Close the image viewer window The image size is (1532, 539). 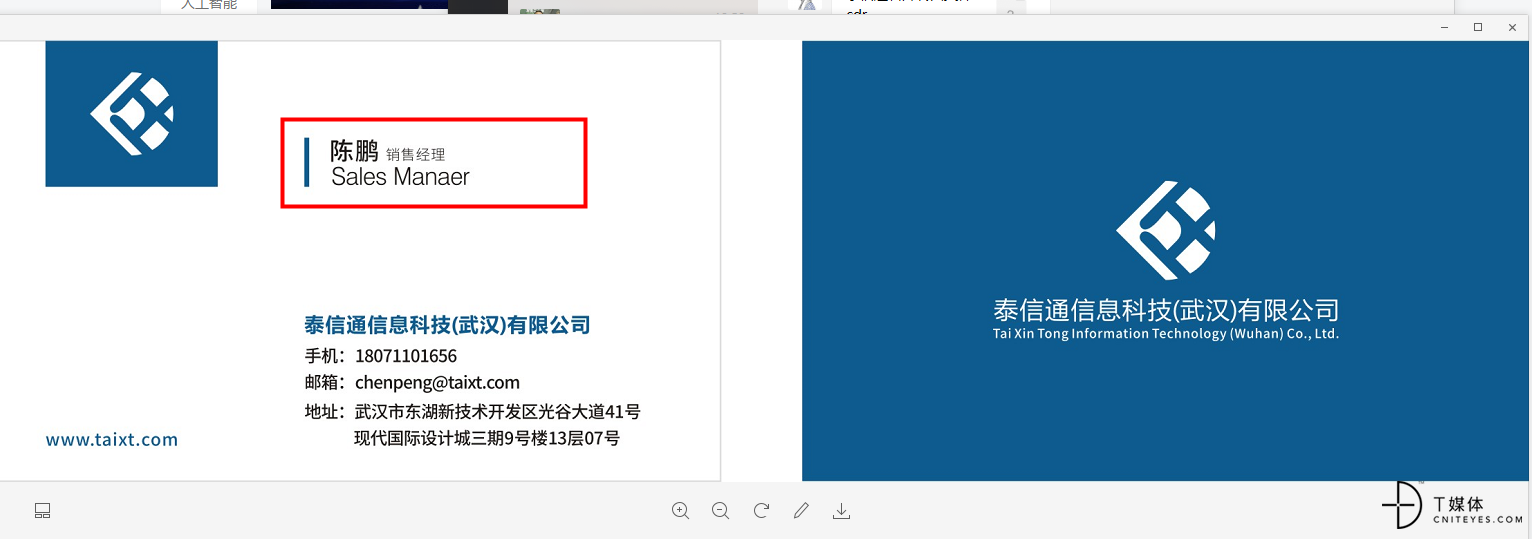coord(1512,27)
